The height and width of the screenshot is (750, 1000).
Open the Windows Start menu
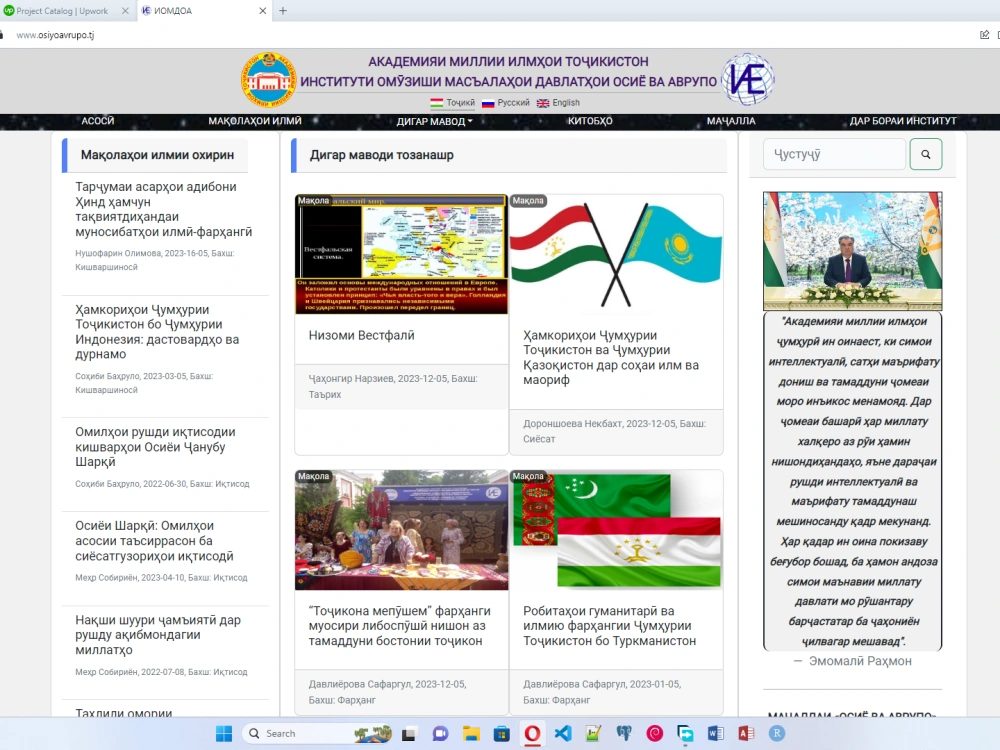224,733
